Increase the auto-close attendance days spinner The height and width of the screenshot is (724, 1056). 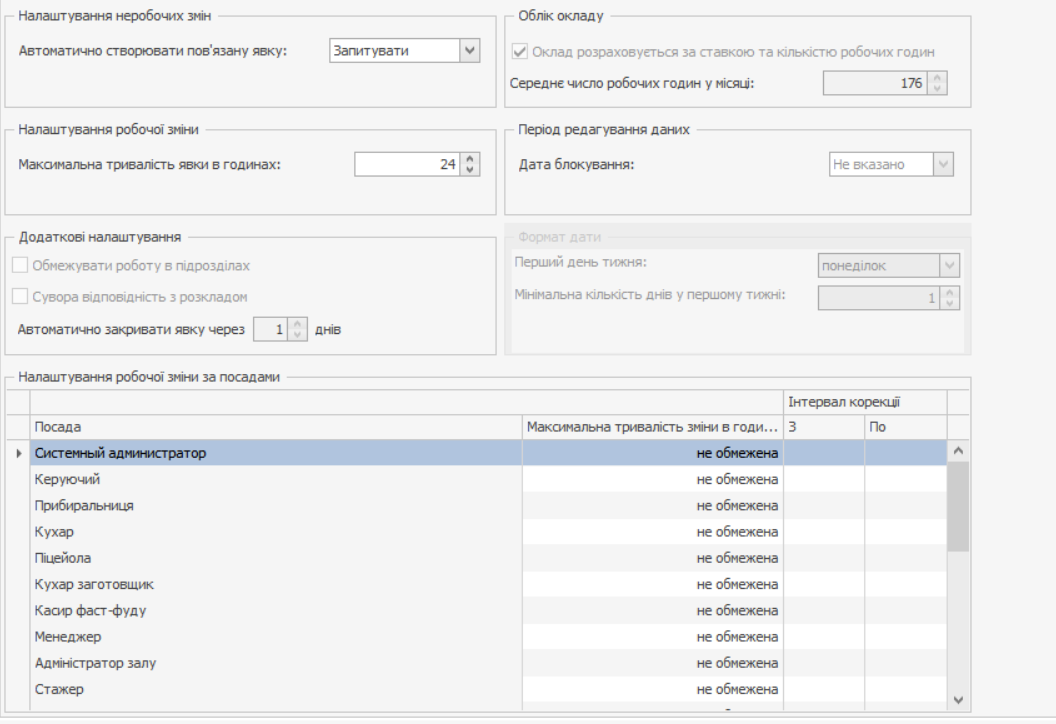(296, 324)
